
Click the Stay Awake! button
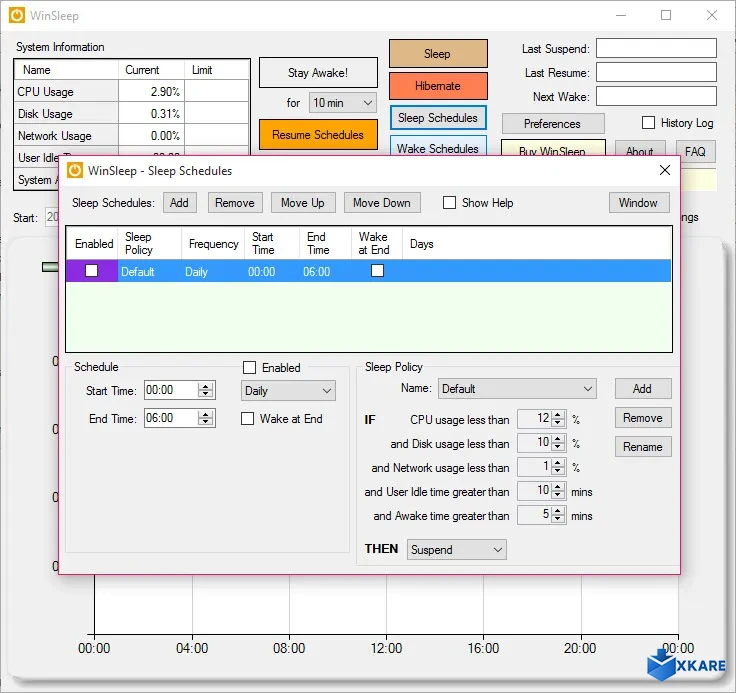pyautogui.click(x=318, y=73)
